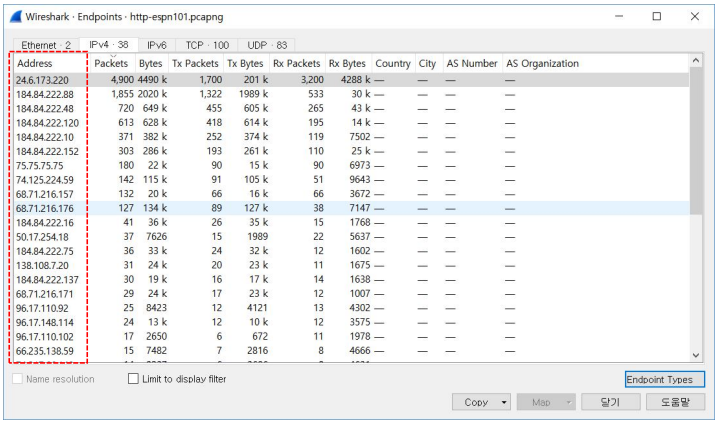This screenshot has height=425, width=720.
Task: Select endpoint row 184.84.222.152
Action: click(351, 151)
